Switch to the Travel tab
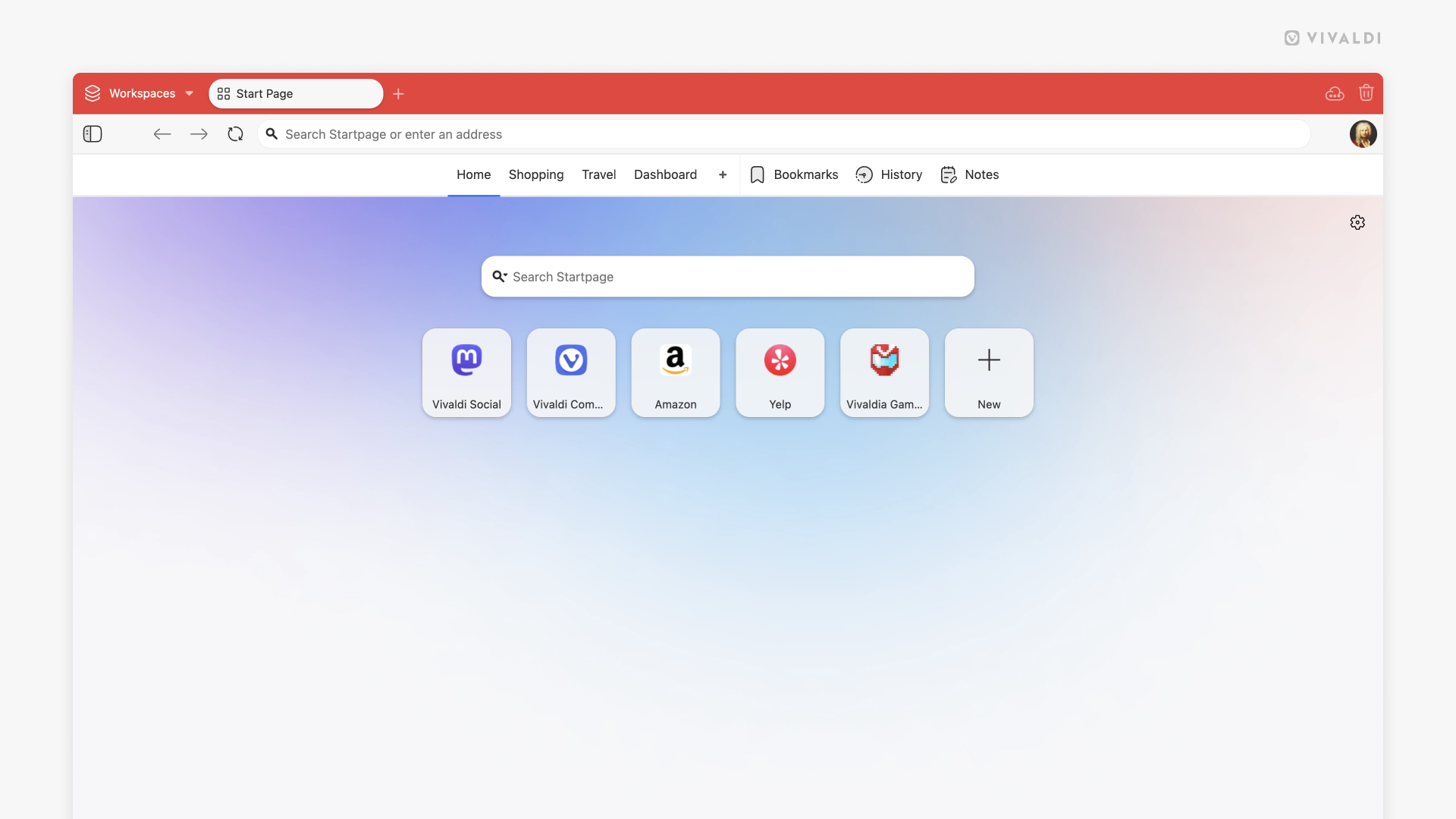The image size is (1456, 819). (x=598, y=174)
